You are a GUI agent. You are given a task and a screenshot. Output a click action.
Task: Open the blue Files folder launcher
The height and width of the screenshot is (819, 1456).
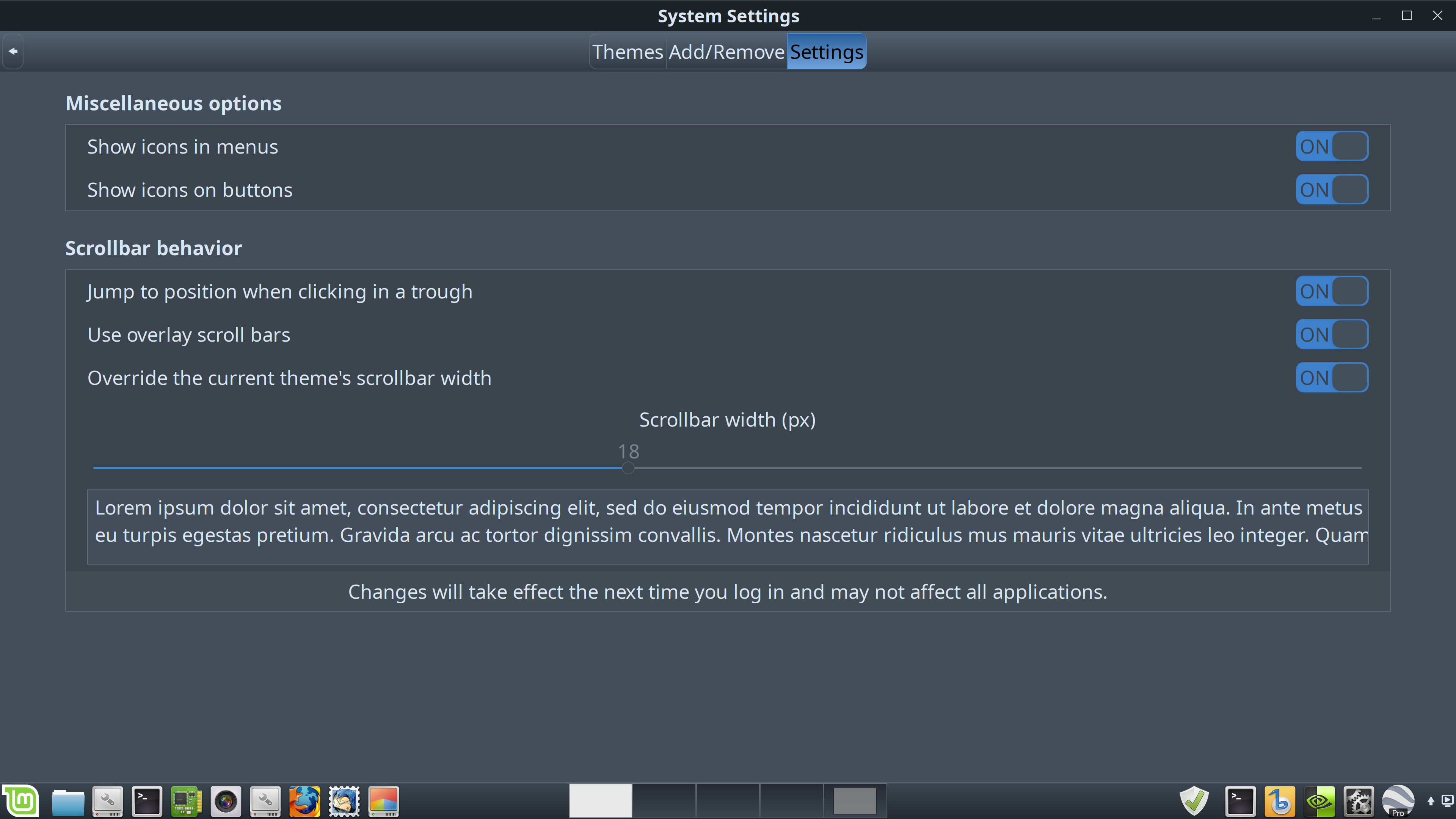click(x=68, y=802)
